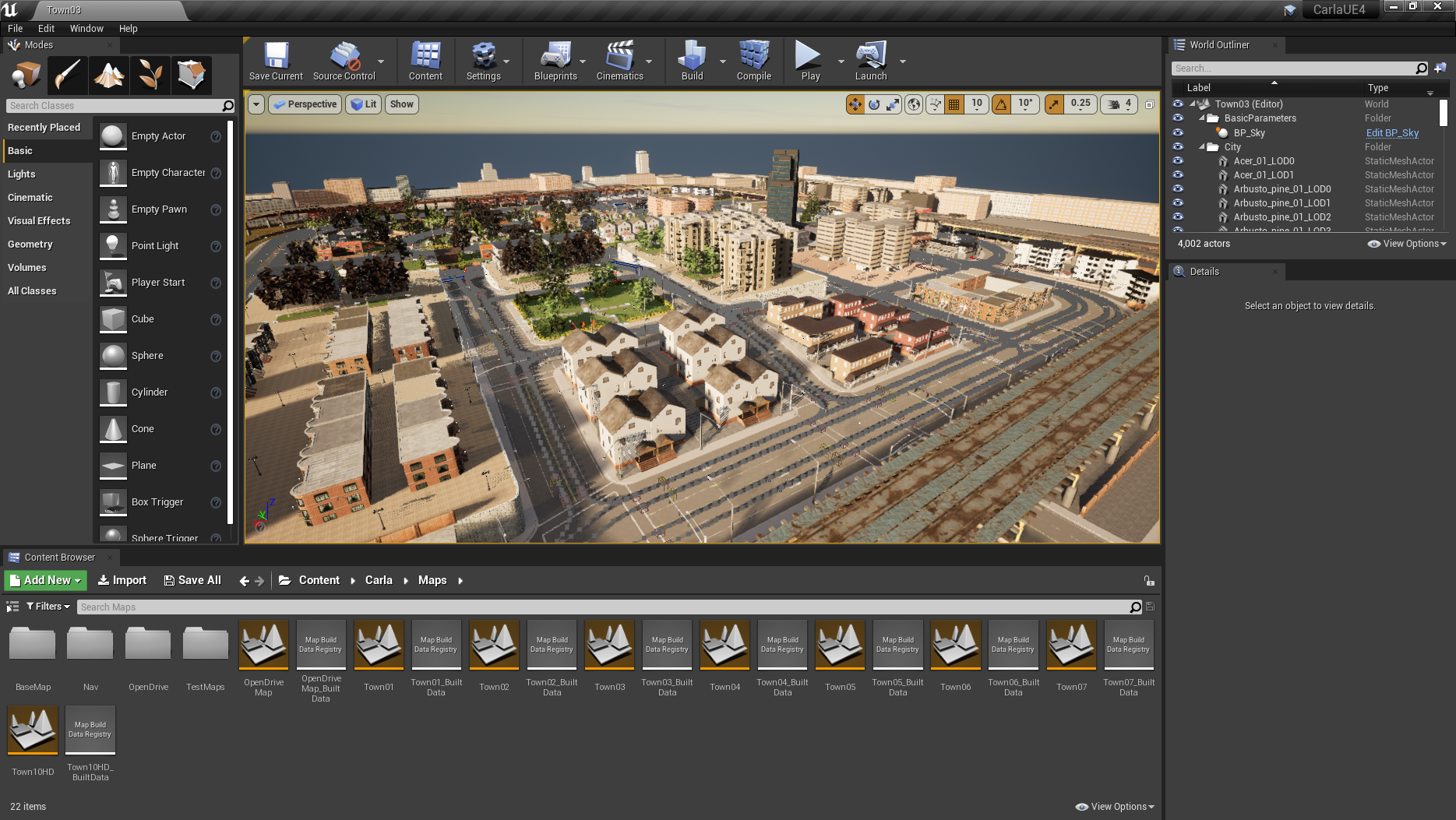The height and width of the screenshot is (820, 1456).
Task: Open the Edit menu
Action: click(46, 28)
